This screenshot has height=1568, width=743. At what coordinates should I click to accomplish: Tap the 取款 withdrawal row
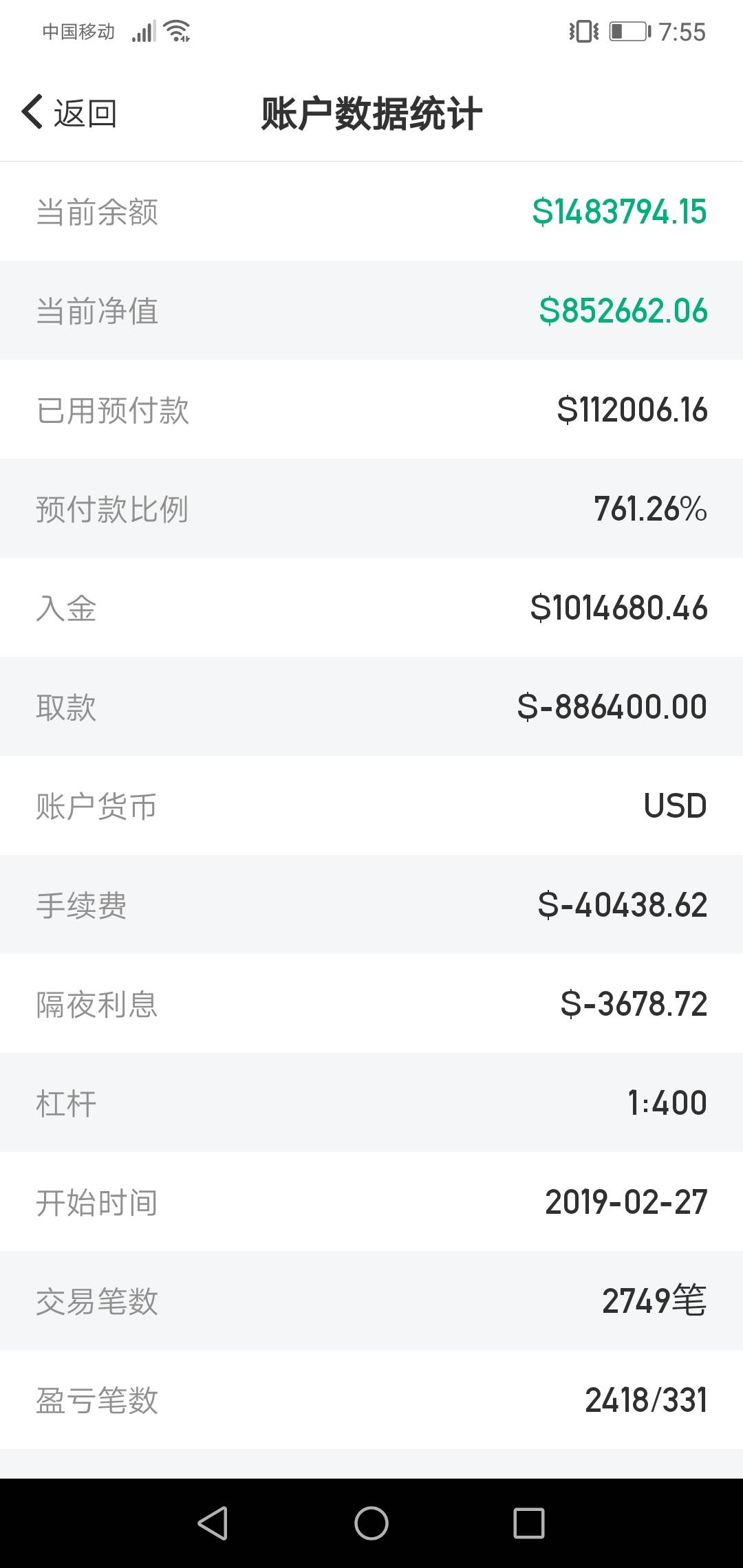[371, 707]
